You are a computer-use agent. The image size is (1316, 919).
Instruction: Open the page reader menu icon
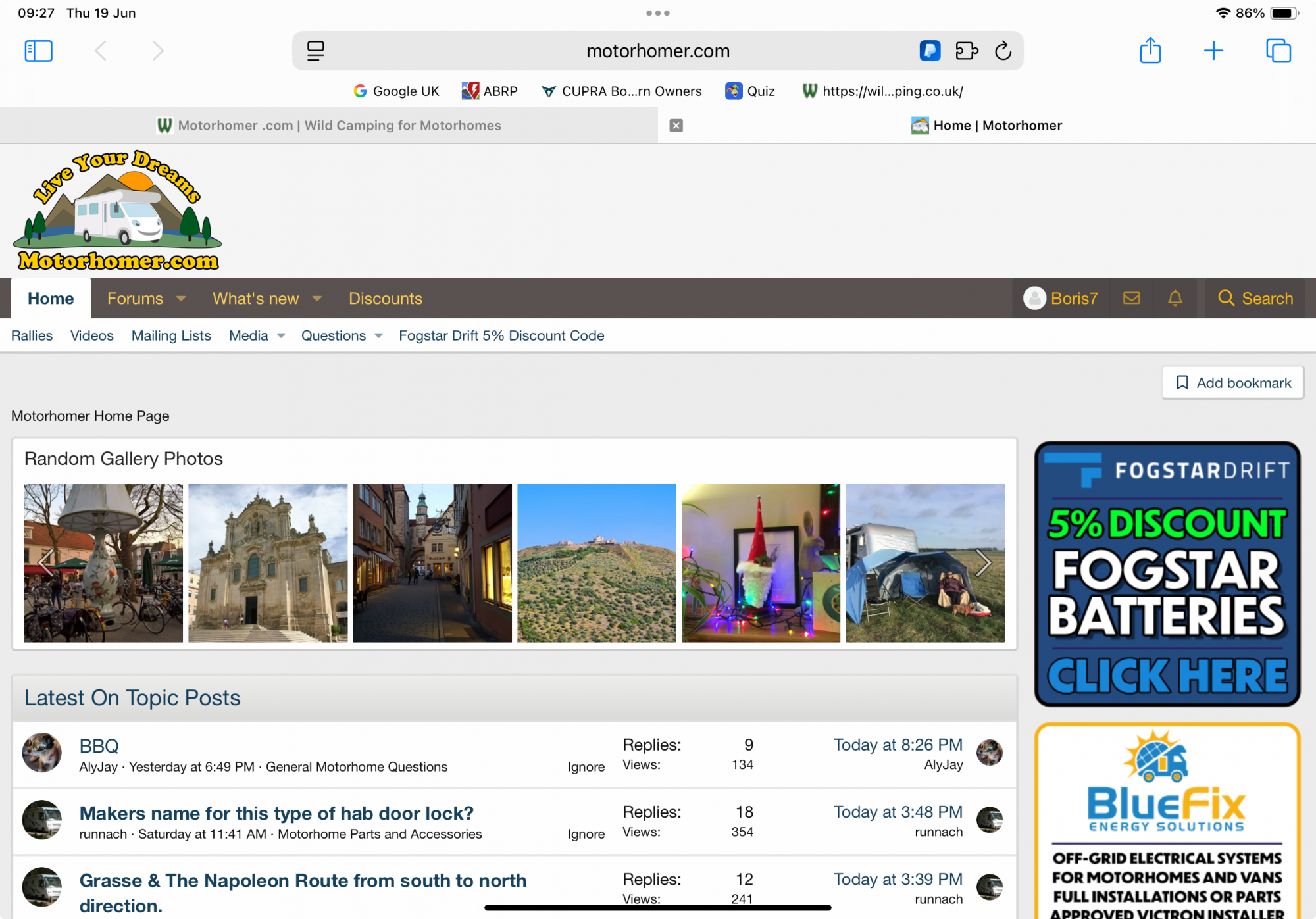[x=316, y=51]
